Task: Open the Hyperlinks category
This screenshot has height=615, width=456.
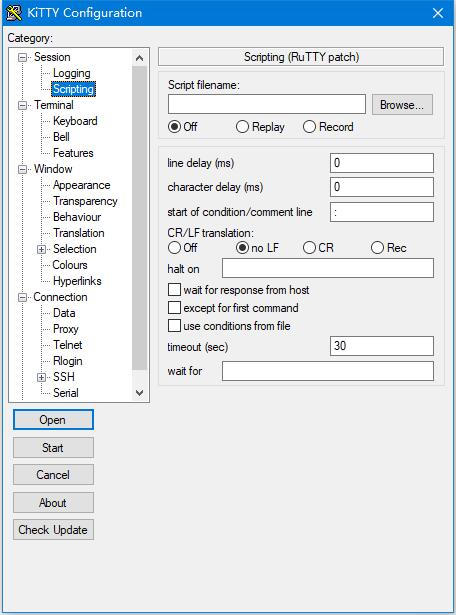Action: click(x=77, y=281)
